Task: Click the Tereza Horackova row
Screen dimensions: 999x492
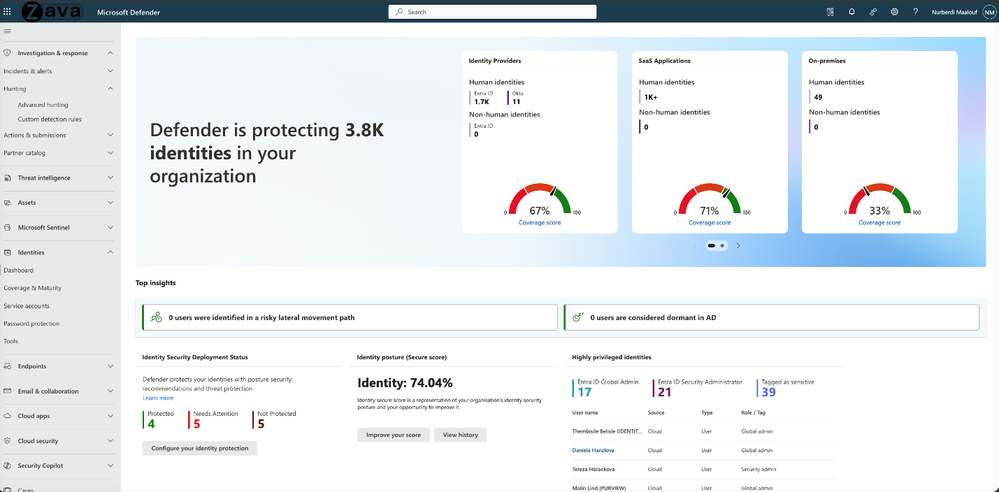Action: (x=703, y=468)
